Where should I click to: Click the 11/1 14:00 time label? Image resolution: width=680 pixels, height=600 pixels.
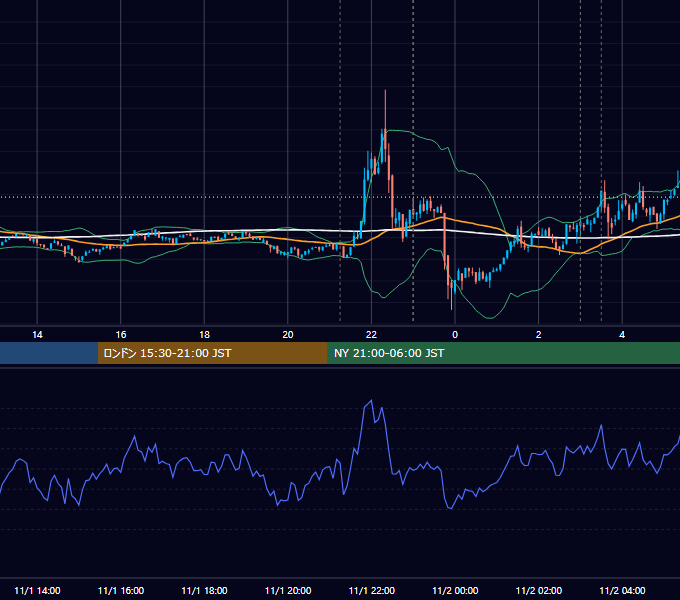click(37, 590)
